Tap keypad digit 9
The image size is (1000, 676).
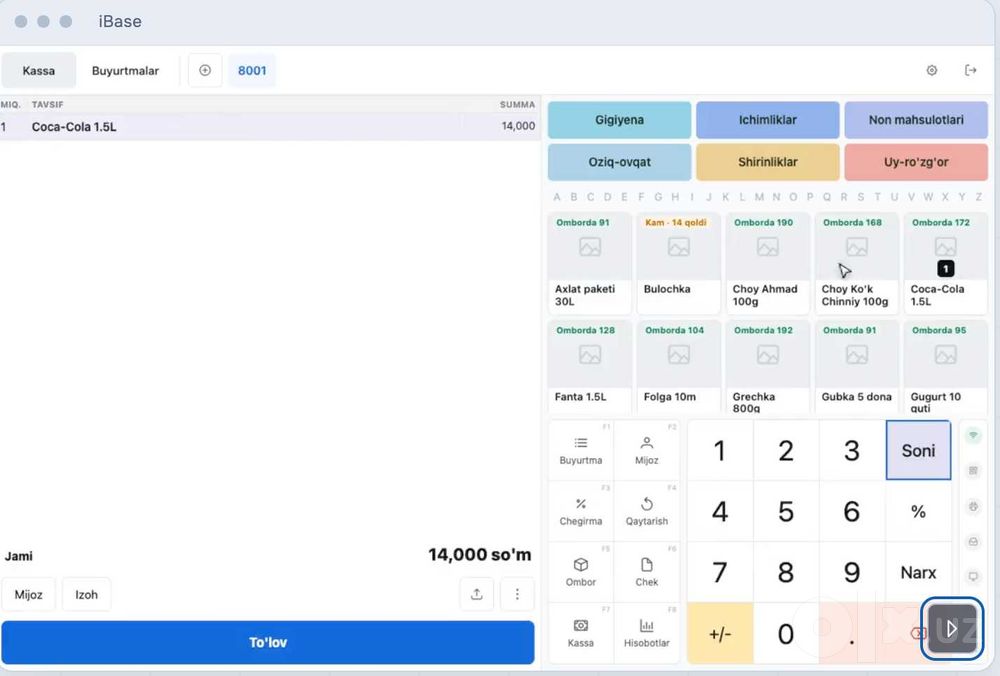[851, 572]
